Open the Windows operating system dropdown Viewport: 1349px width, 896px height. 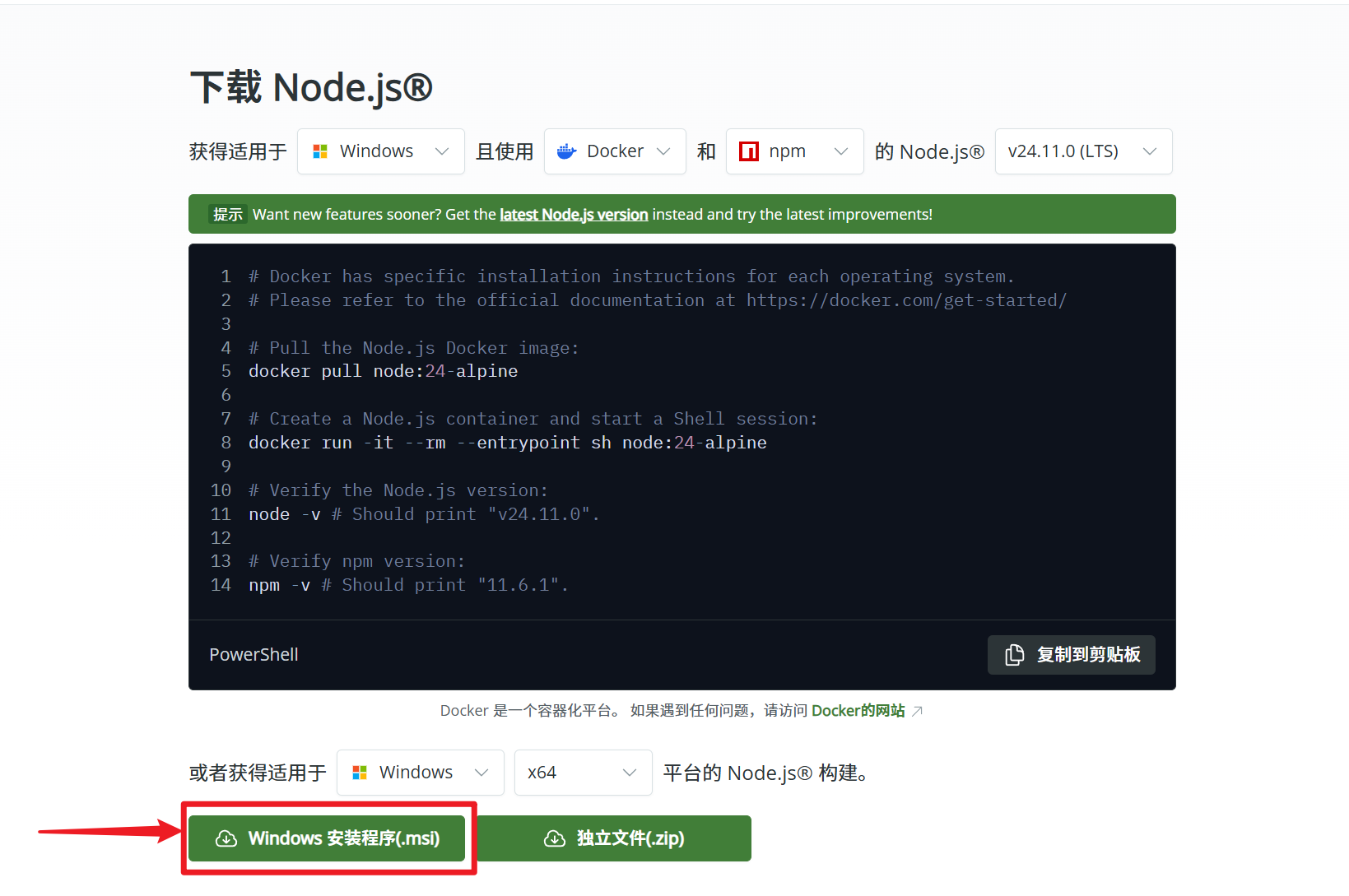380,151
